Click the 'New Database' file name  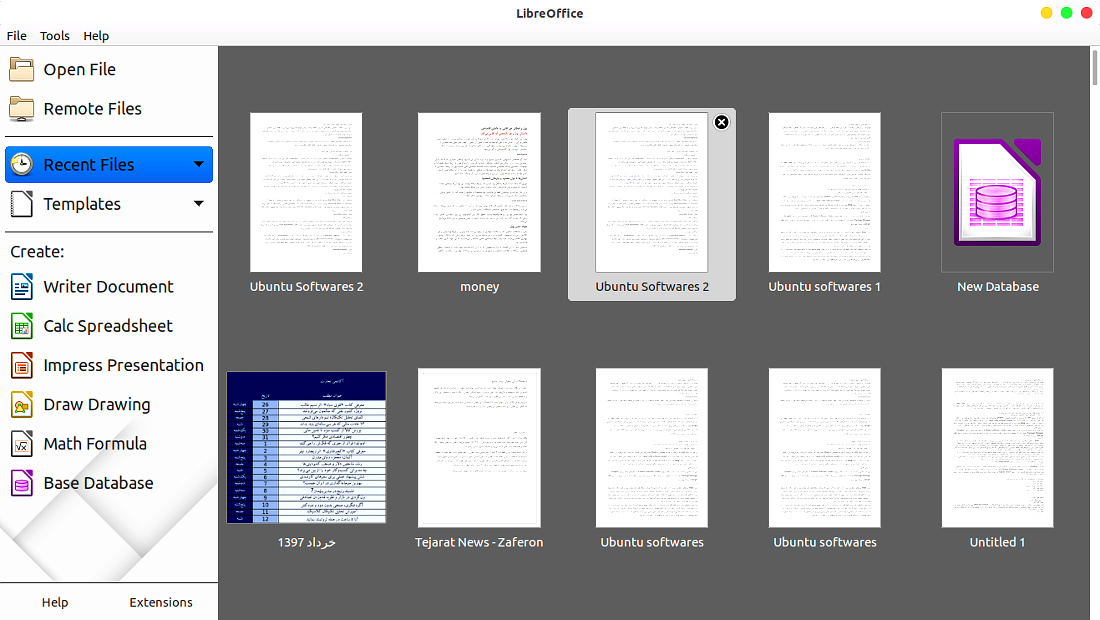998,287
